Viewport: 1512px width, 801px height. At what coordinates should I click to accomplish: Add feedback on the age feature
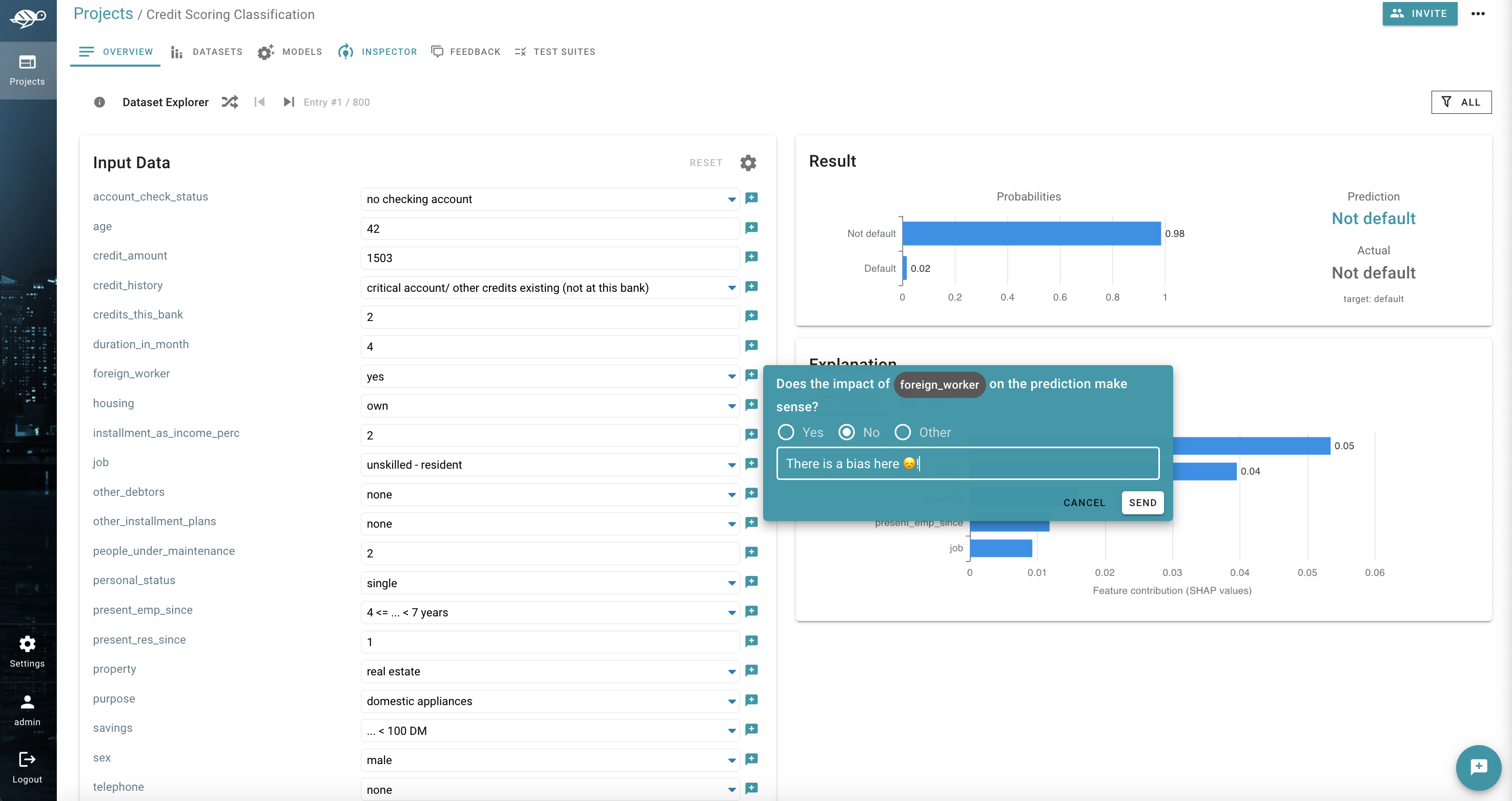[751, 228]
